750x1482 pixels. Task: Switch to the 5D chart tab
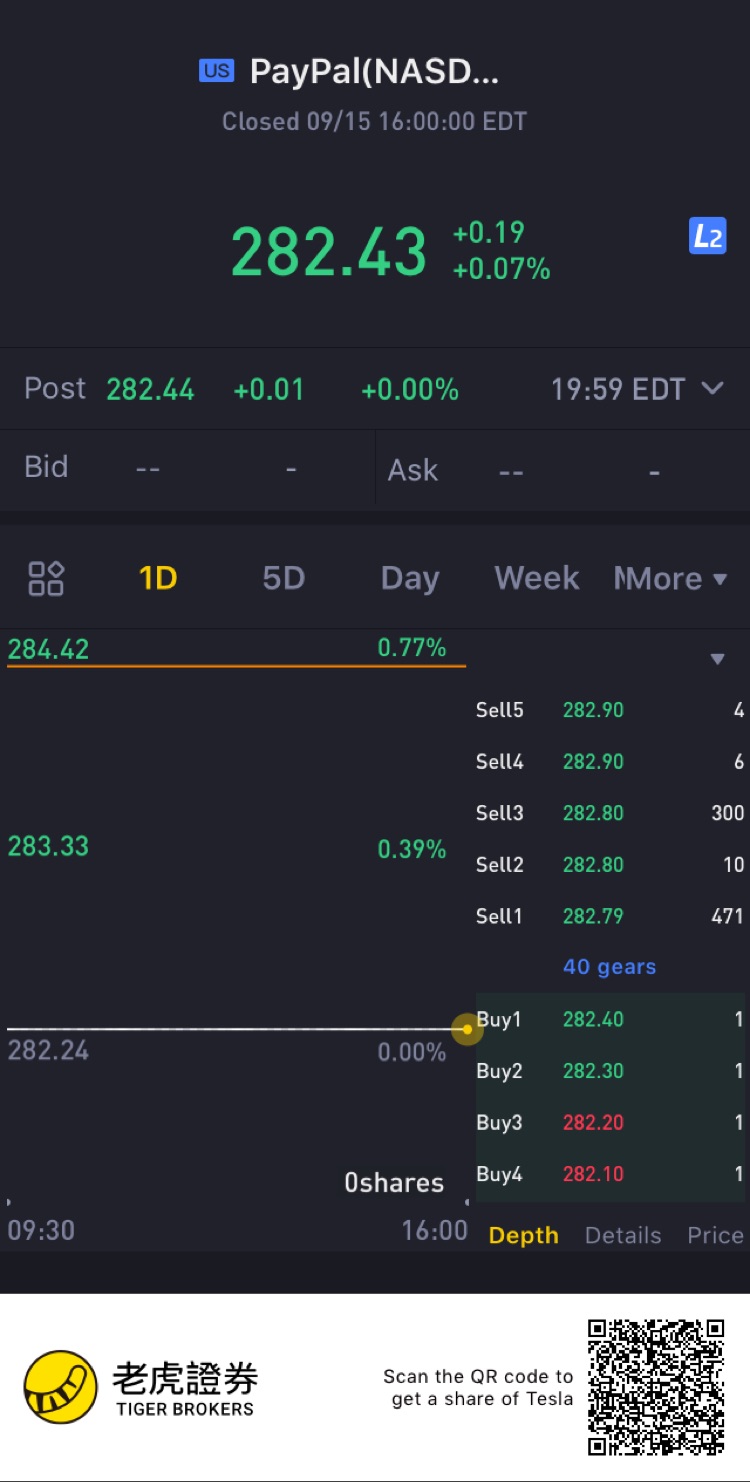coord(283,578)
